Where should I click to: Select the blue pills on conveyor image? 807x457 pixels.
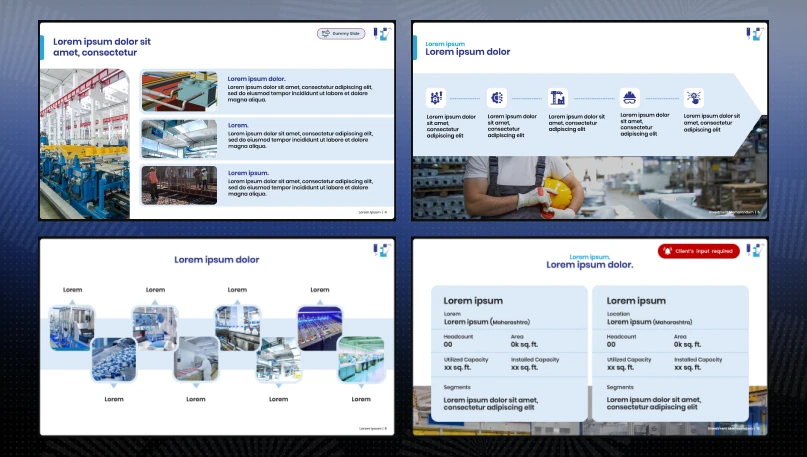[x=114, y=360]
